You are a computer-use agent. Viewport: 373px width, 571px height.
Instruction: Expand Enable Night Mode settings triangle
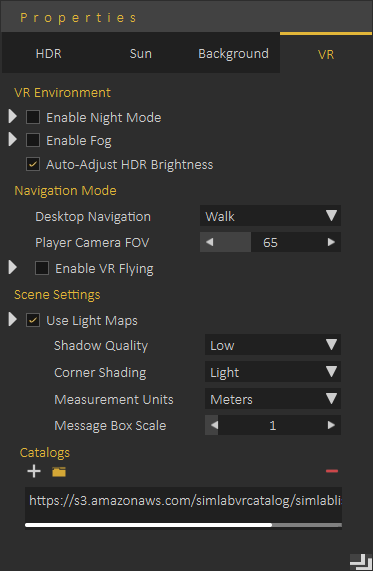pos(13,117)
